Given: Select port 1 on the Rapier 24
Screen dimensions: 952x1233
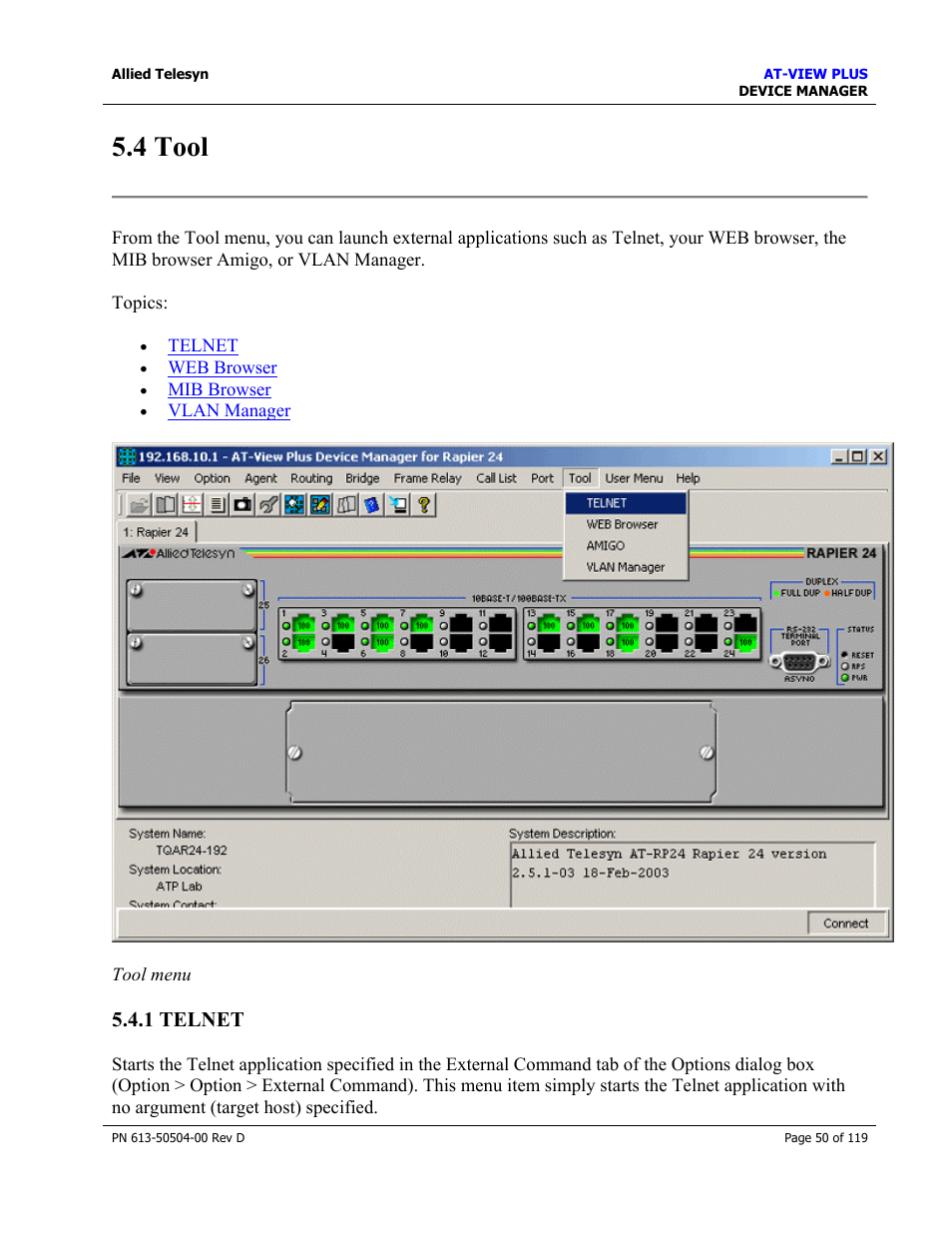Looking at the screenshot, I should 304,625.
